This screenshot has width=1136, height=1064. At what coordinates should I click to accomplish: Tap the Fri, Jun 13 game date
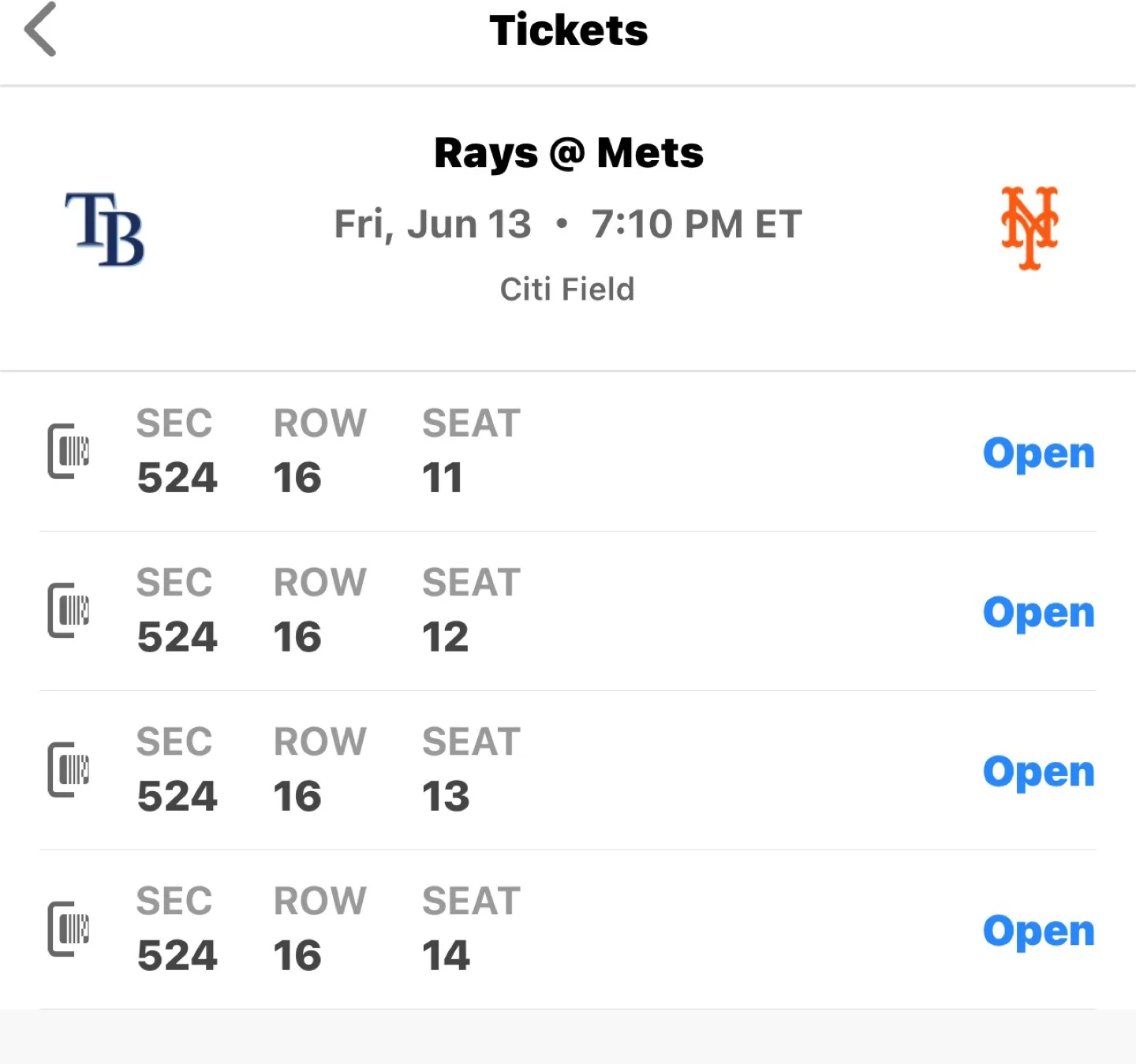click(432, 224)
